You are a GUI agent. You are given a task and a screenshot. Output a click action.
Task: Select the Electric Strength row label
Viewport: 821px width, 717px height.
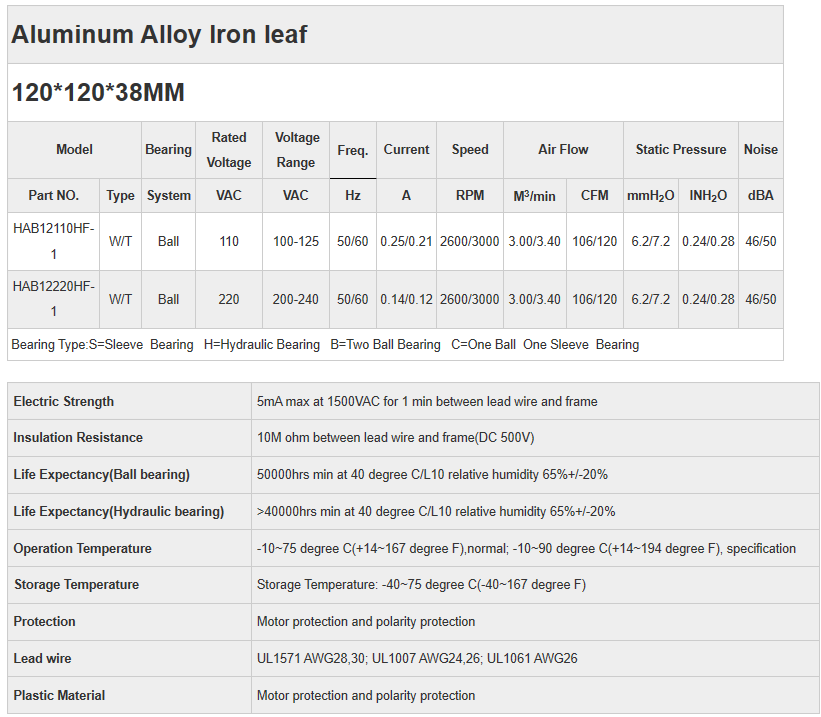click(x=64, y=401)
